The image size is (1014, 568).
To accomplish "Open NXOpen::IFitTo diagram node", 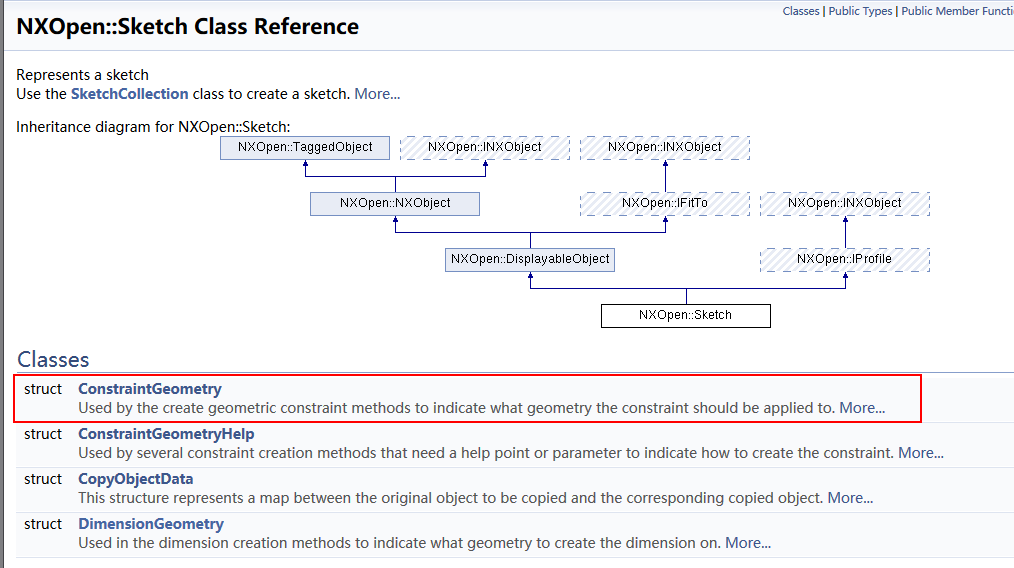I will pos(665,204).
